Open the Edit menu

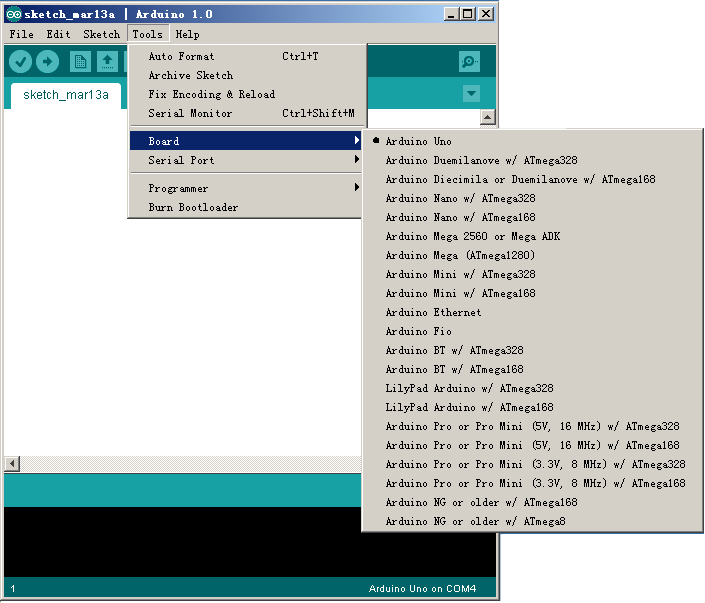click(58, 34)
